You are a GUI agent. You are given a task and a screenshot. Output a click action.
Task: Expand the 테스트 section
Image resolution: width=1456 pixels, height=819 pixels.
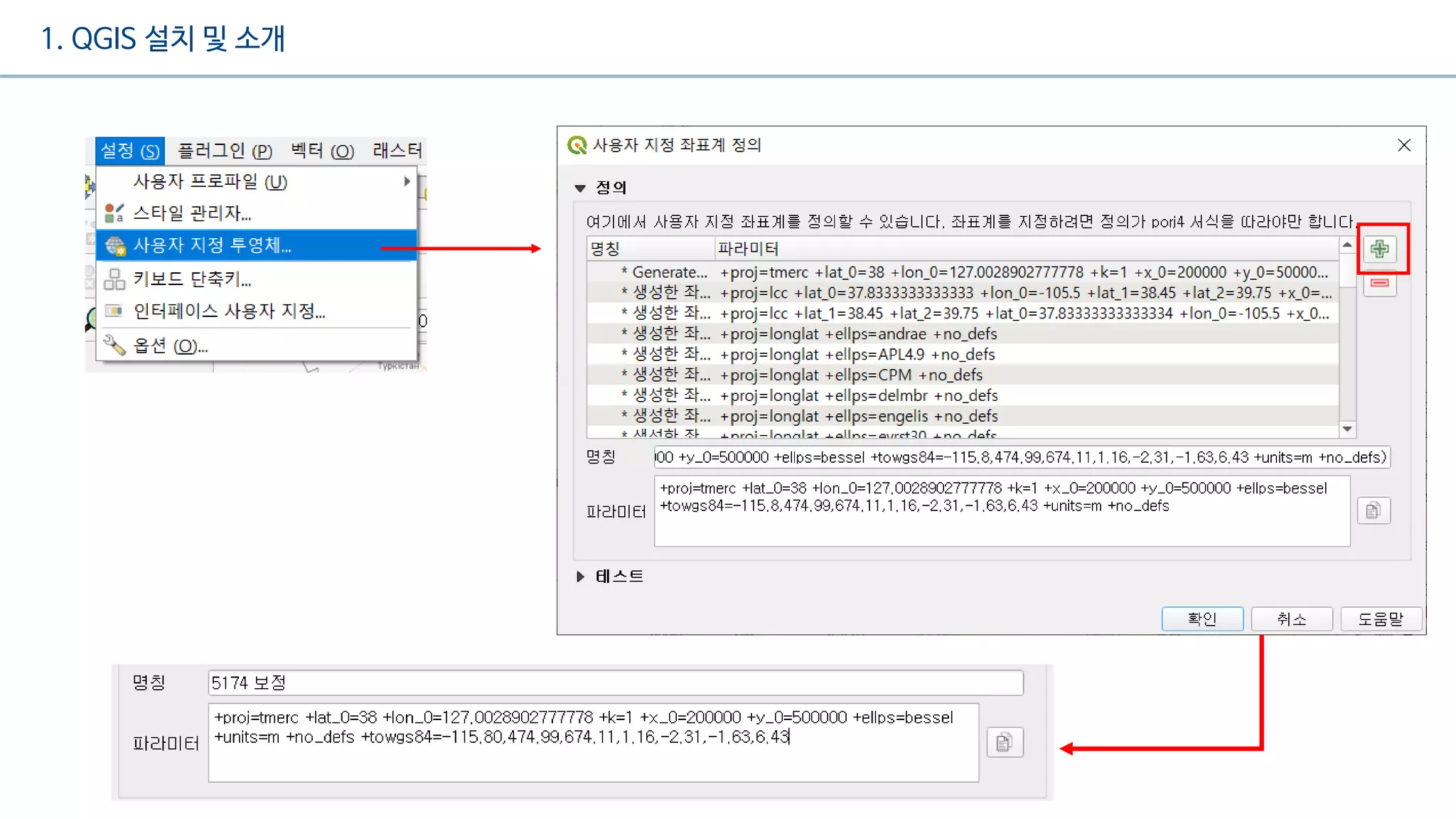[x=580, y=577]
